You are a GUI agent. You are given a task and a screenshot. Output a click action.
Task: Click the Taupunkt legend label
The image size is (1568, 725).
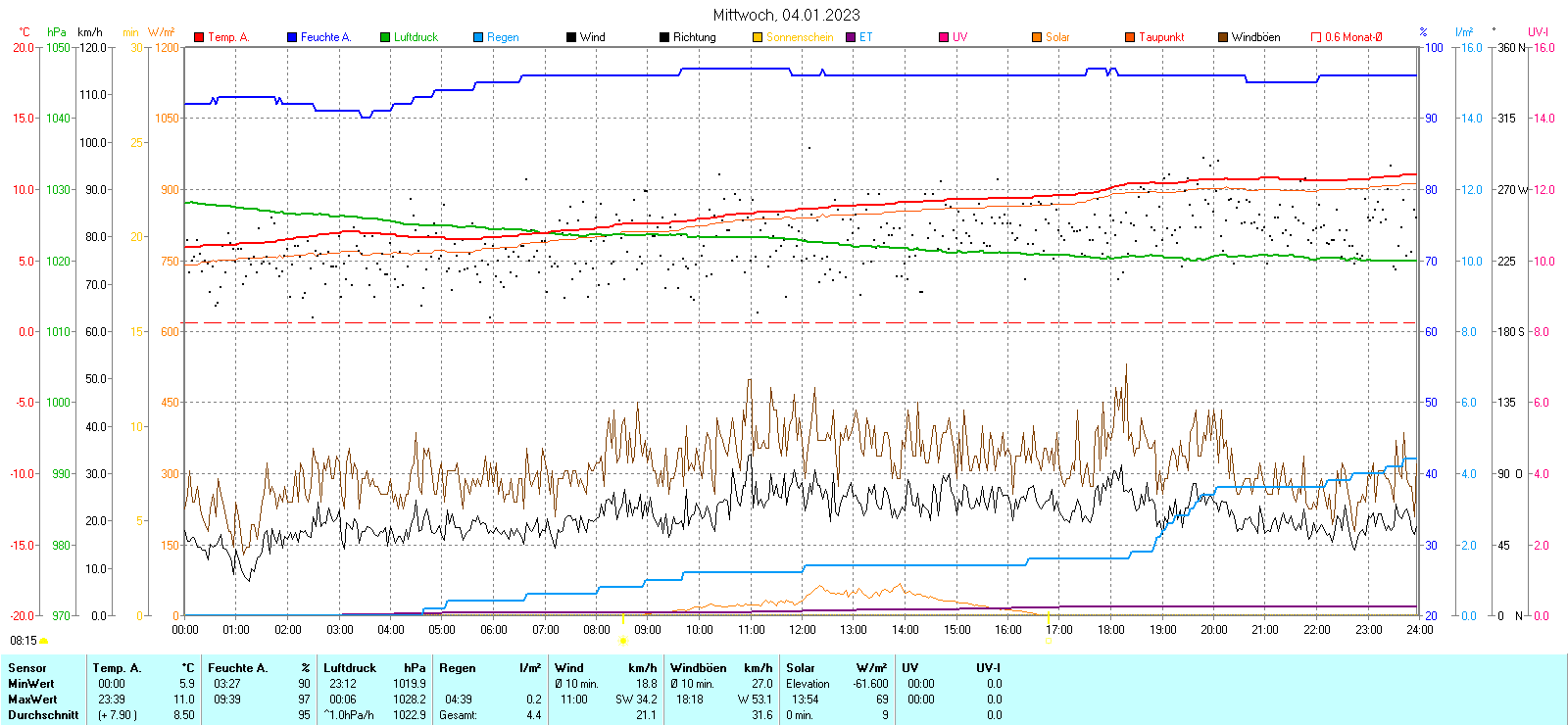pos(1161,37)
